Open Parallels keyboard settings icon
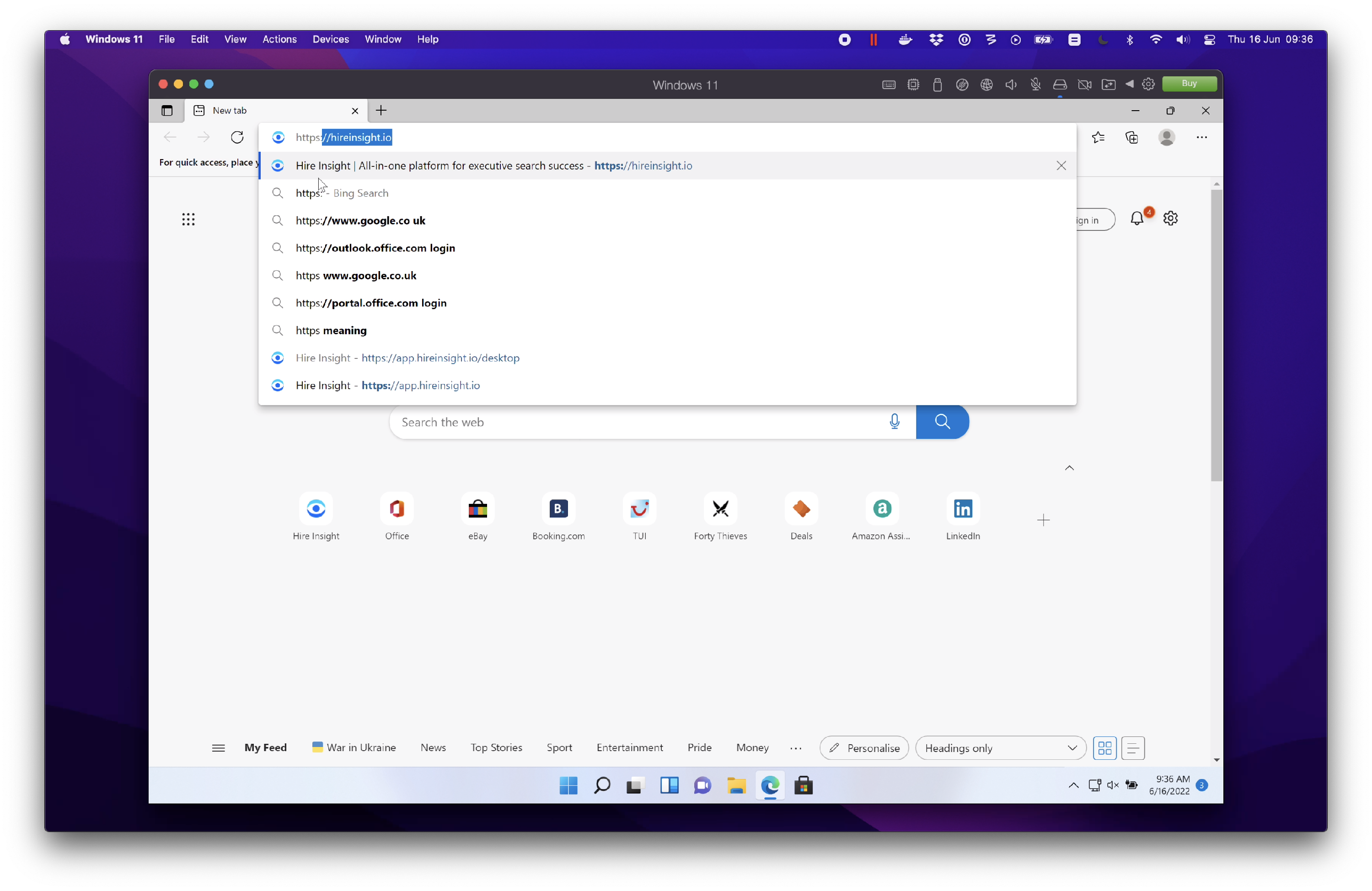Screen dimensions: 1372x891 point(888,84)
